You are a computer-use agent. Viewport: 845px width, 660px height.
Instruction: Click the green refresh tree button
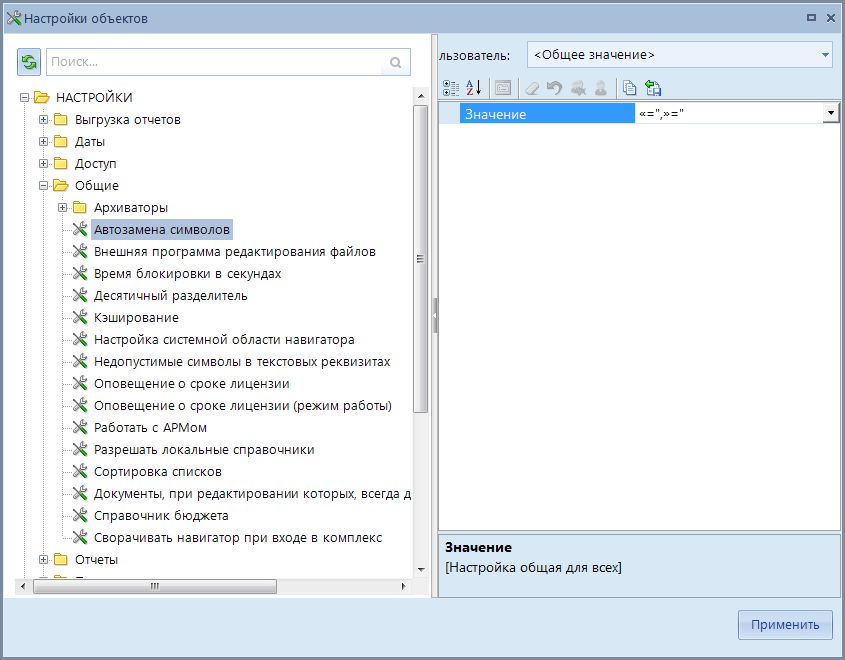click(29, 62)
